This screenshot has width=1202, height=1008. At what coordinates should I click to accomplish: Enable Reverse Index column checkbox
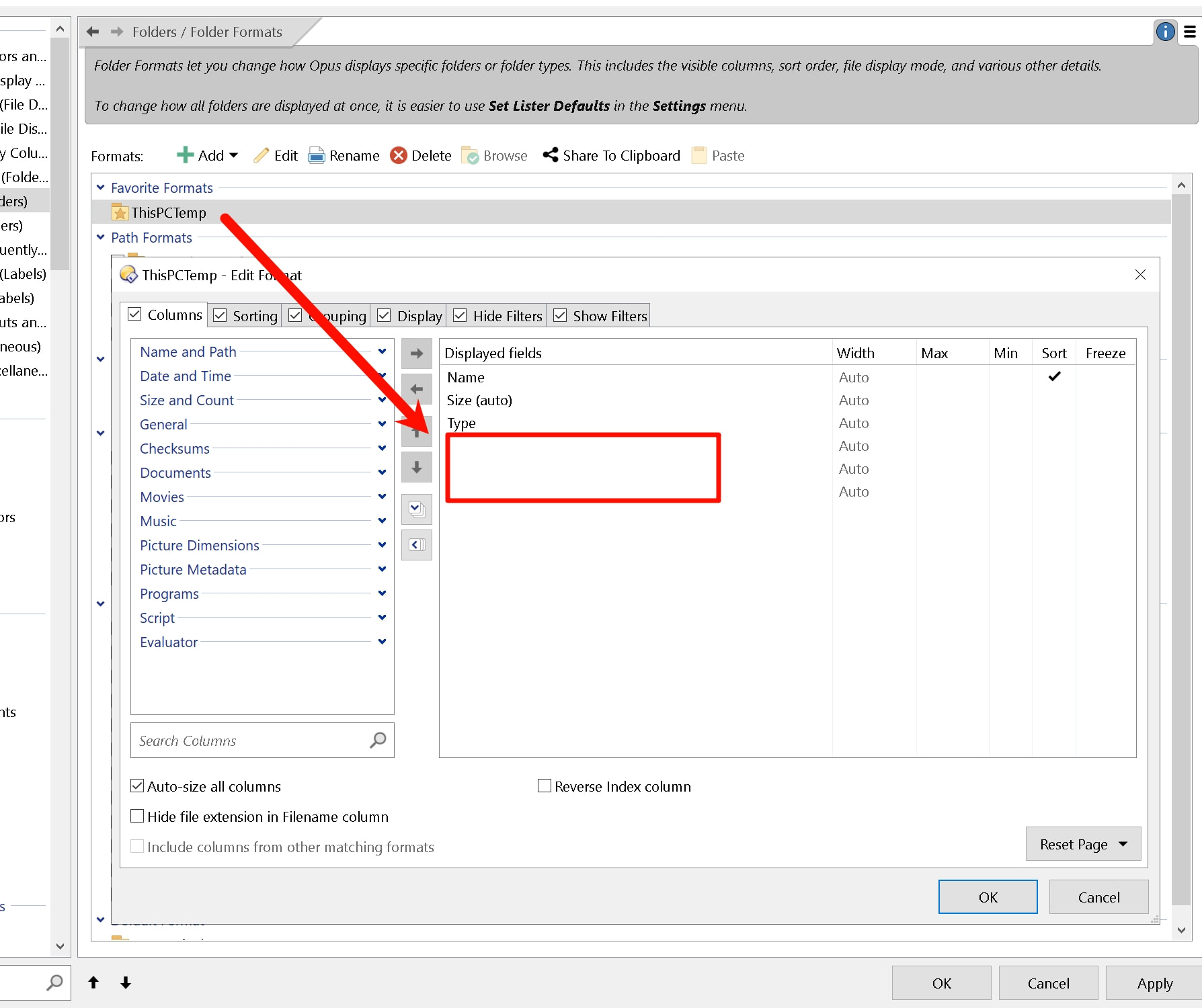click(x=545, y=786)
